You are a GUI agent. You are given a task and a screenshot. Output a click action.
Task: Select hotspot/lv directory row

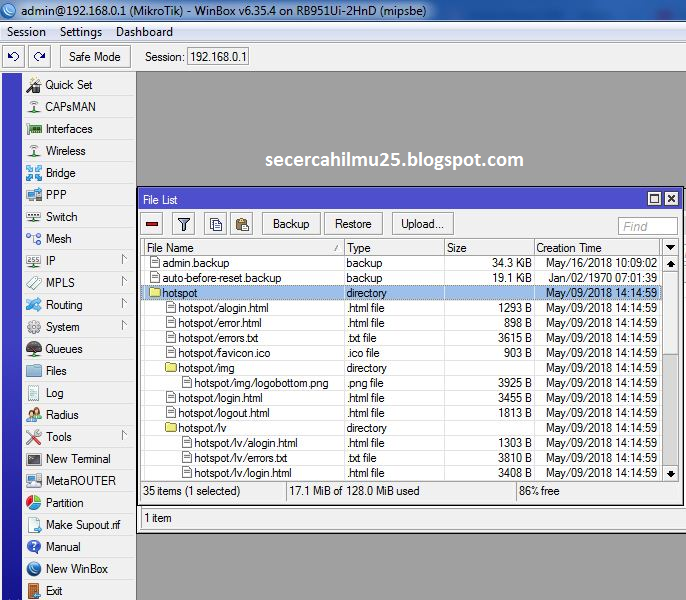[x=401, y=428]
